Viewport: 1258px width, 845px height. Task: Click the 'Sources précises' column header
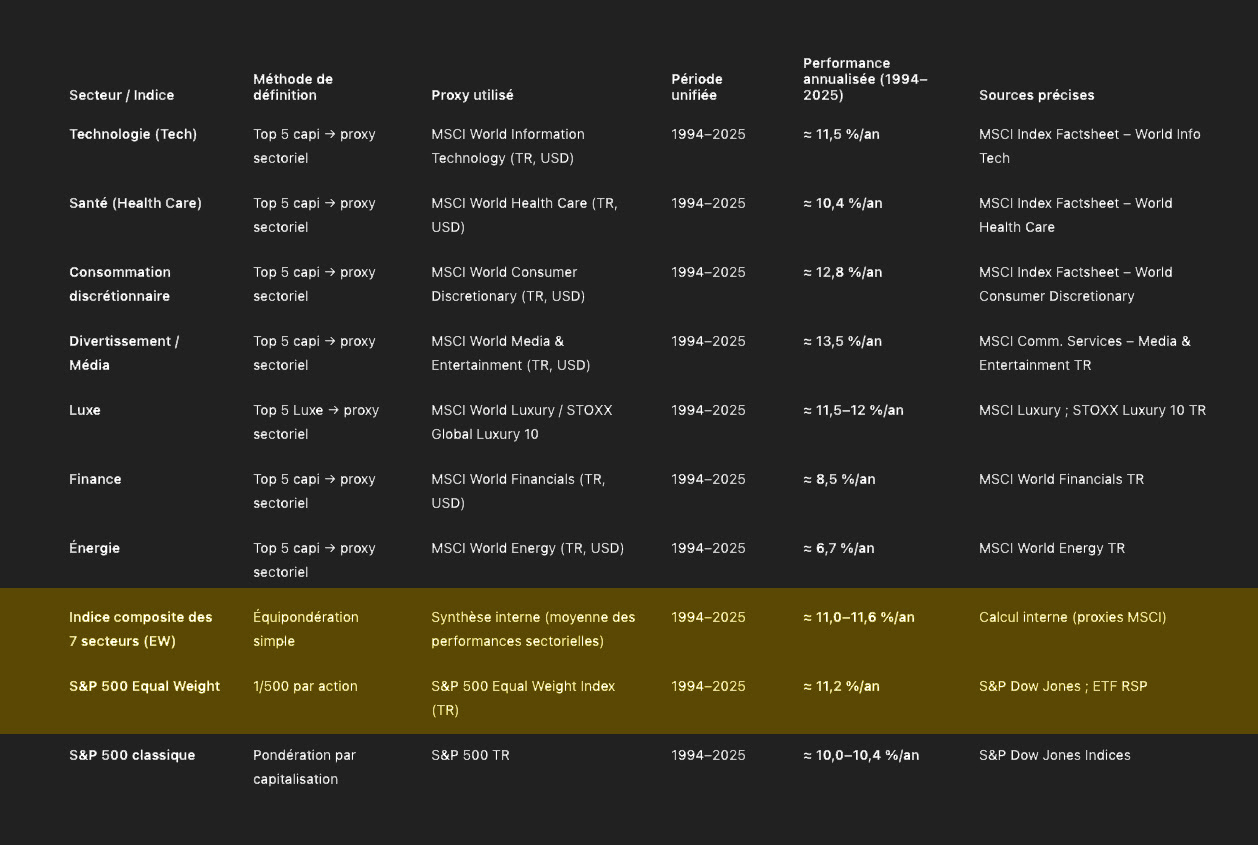(x=1036, y=95)
